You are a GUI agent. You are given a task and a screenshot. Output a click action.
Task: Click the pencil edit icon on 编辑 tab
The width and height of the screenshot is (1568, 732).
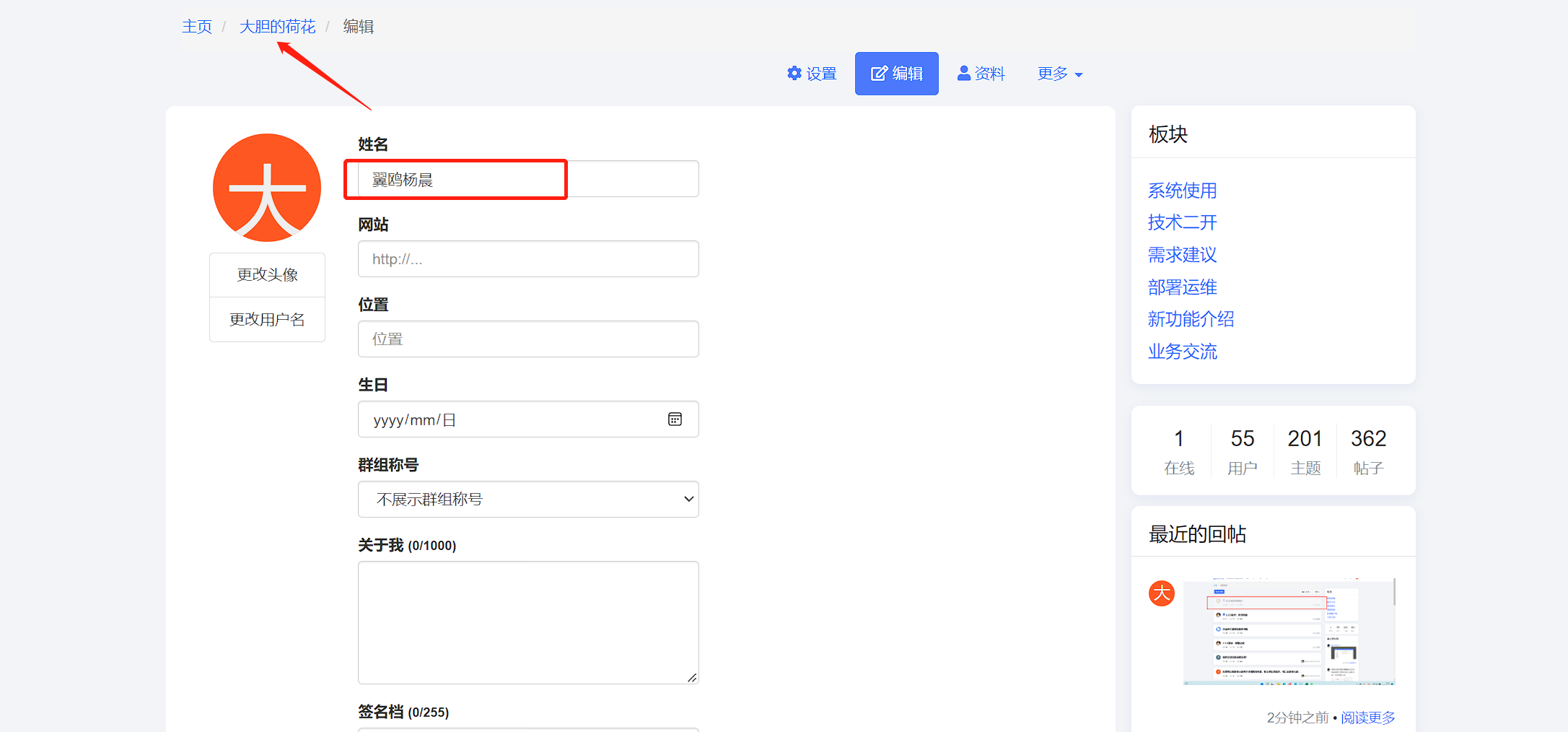879,74
